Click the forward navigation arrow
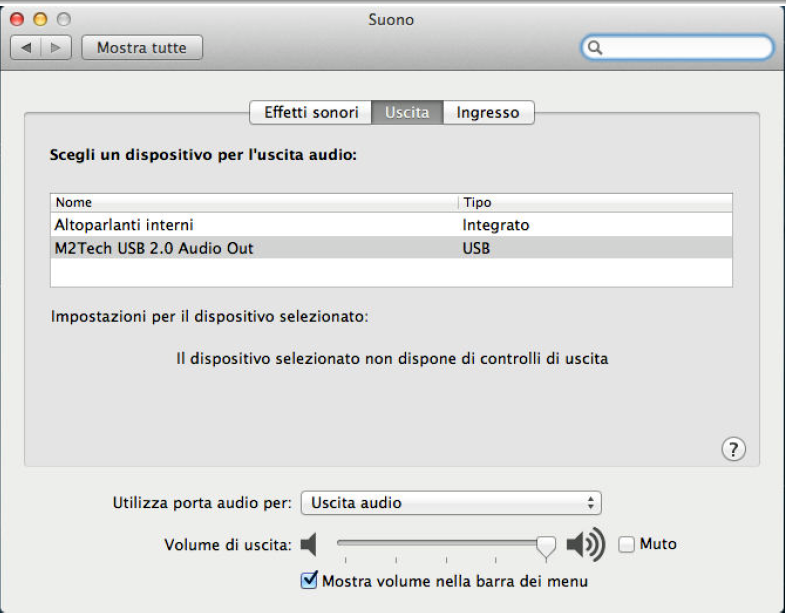 click(x=56, y=48)
